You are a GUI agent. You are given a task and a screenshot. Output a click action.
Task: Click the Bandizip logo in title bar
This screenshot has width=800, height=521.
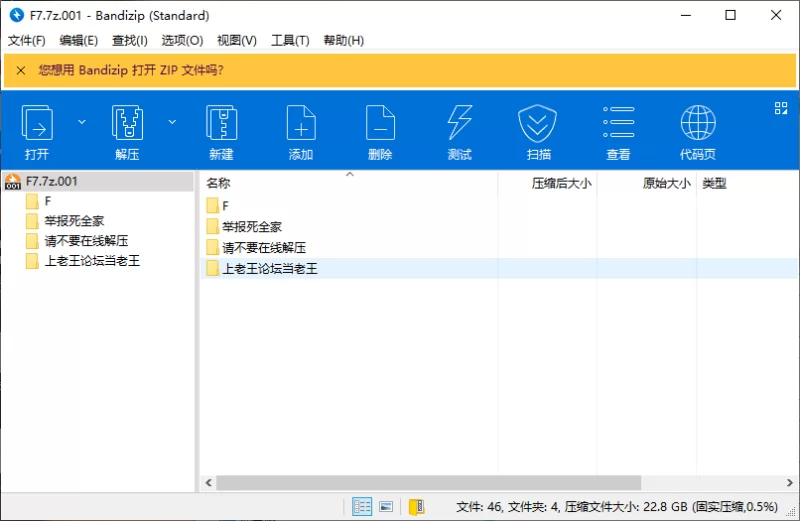(x=17, y=15)
